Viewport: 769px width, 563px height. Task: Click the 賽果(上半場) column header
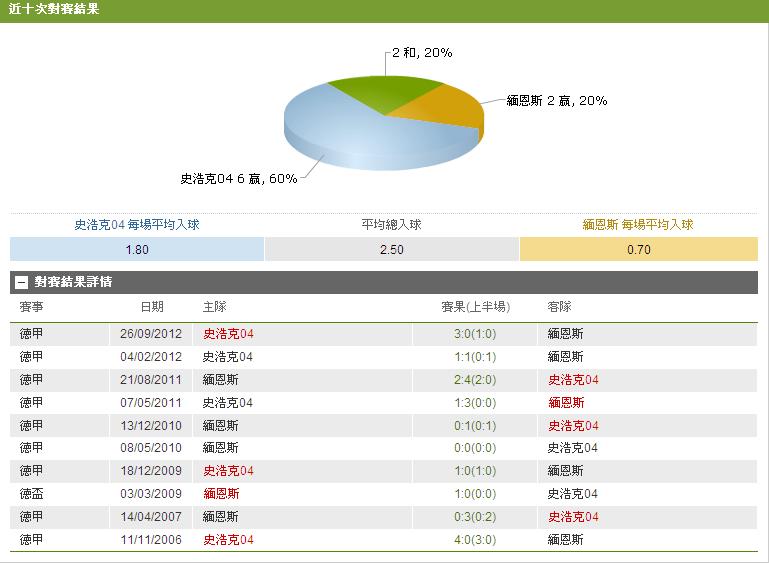(475, 307)
